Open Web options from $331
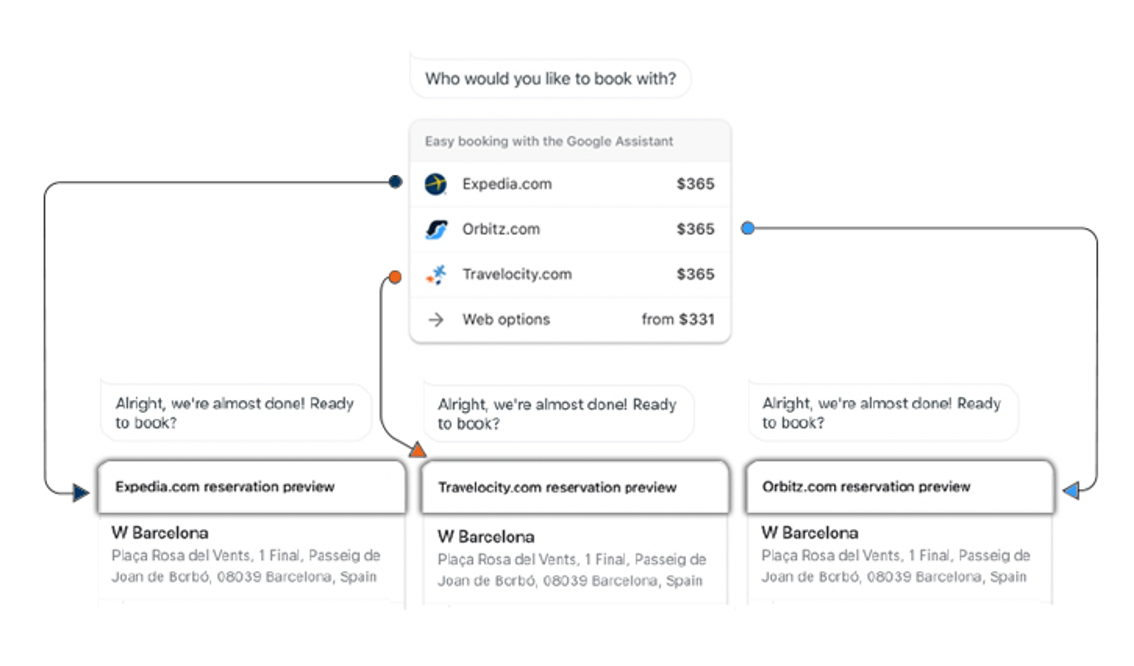The height and width of the screenshot is (666, 1134). pyautogui.click(x=570, y=320)
